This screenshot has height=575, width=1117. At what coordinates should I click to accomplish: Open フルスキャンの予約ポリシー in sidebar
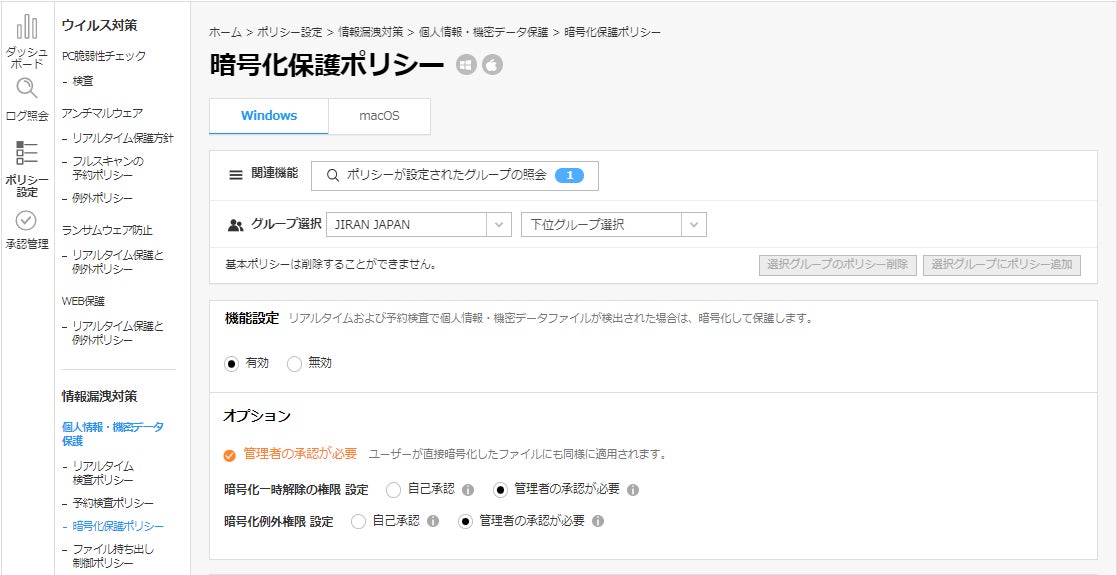coord(108,168)
